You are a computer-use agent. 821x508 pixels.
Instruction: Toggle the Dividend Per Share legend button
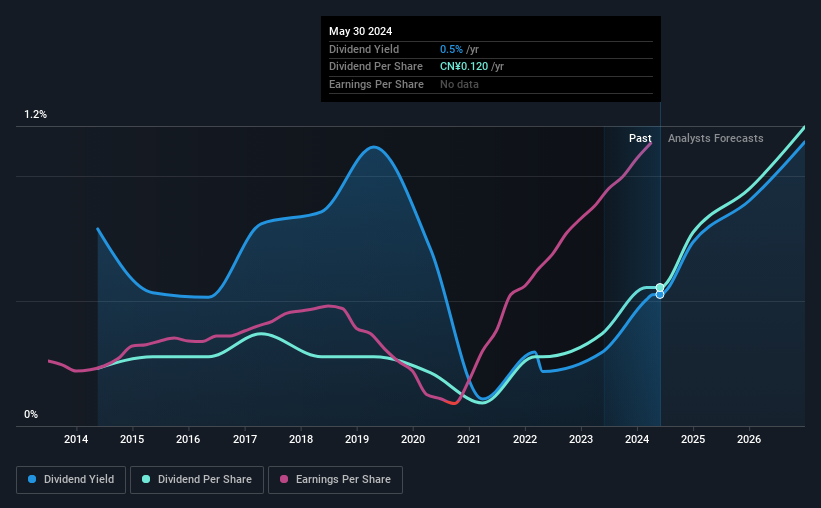[197, 480]
